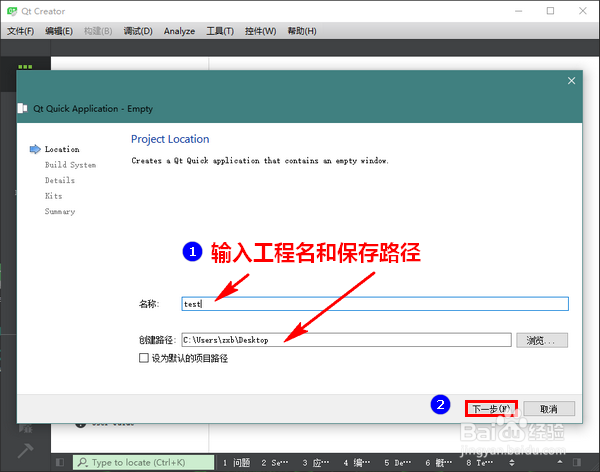Select the Build System wizard step
This screenshot has height=472, width=600.
tap(70, 165)
